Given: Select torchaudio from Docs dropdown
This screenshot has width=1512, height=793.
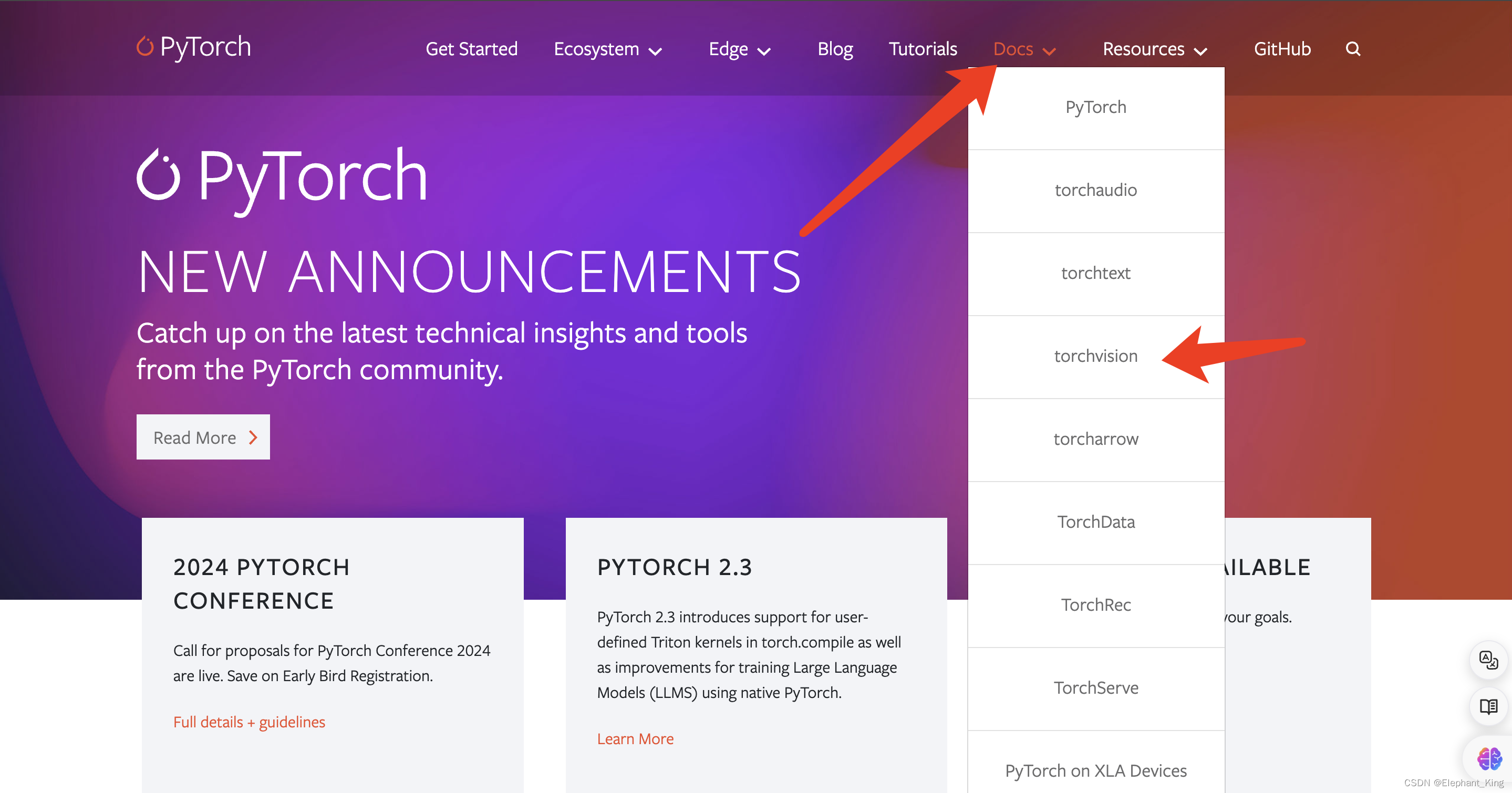Looking at the screenshot, I should (1096, 189).
